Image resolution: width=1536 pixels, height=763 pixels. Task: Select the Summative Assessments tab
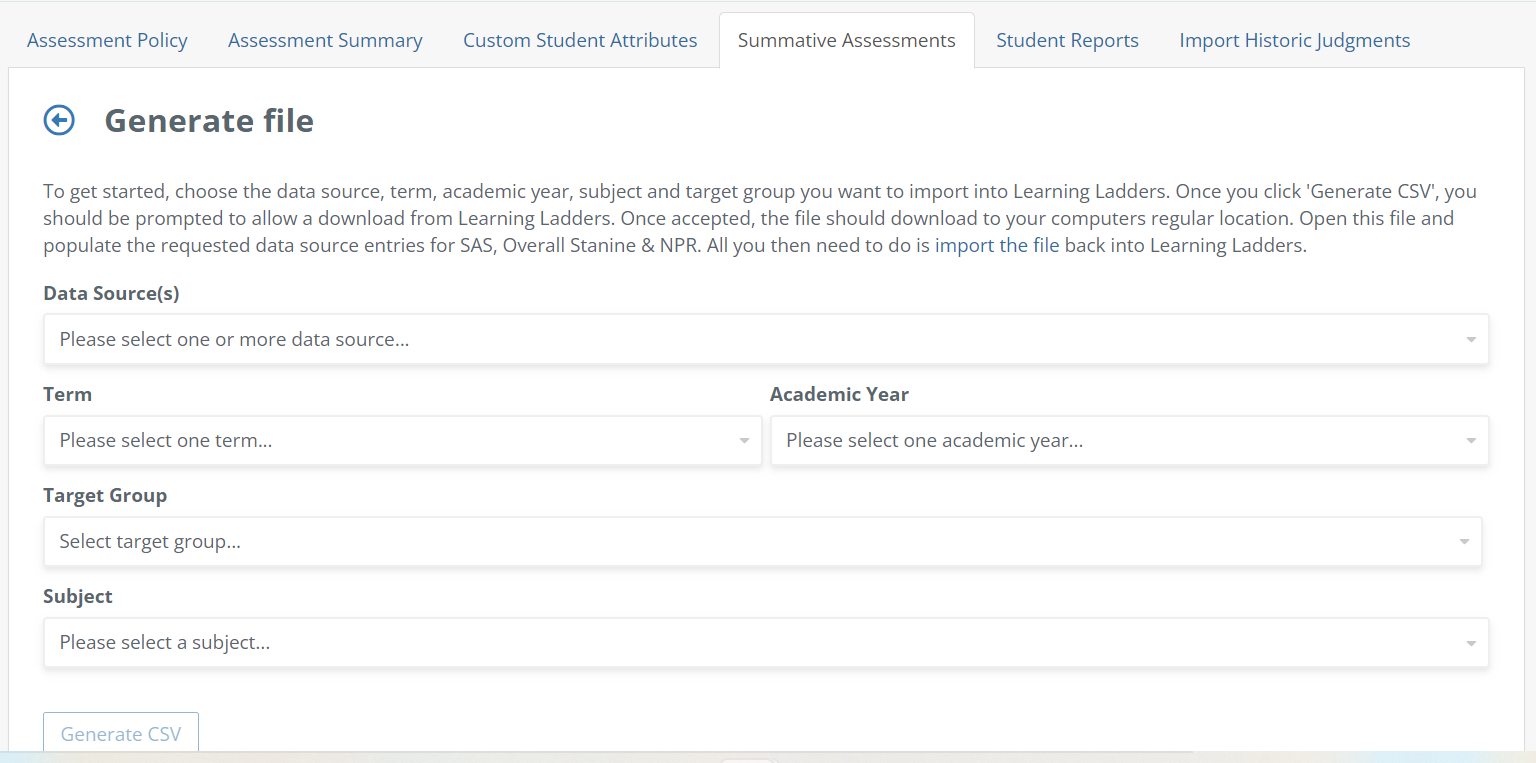846,41
